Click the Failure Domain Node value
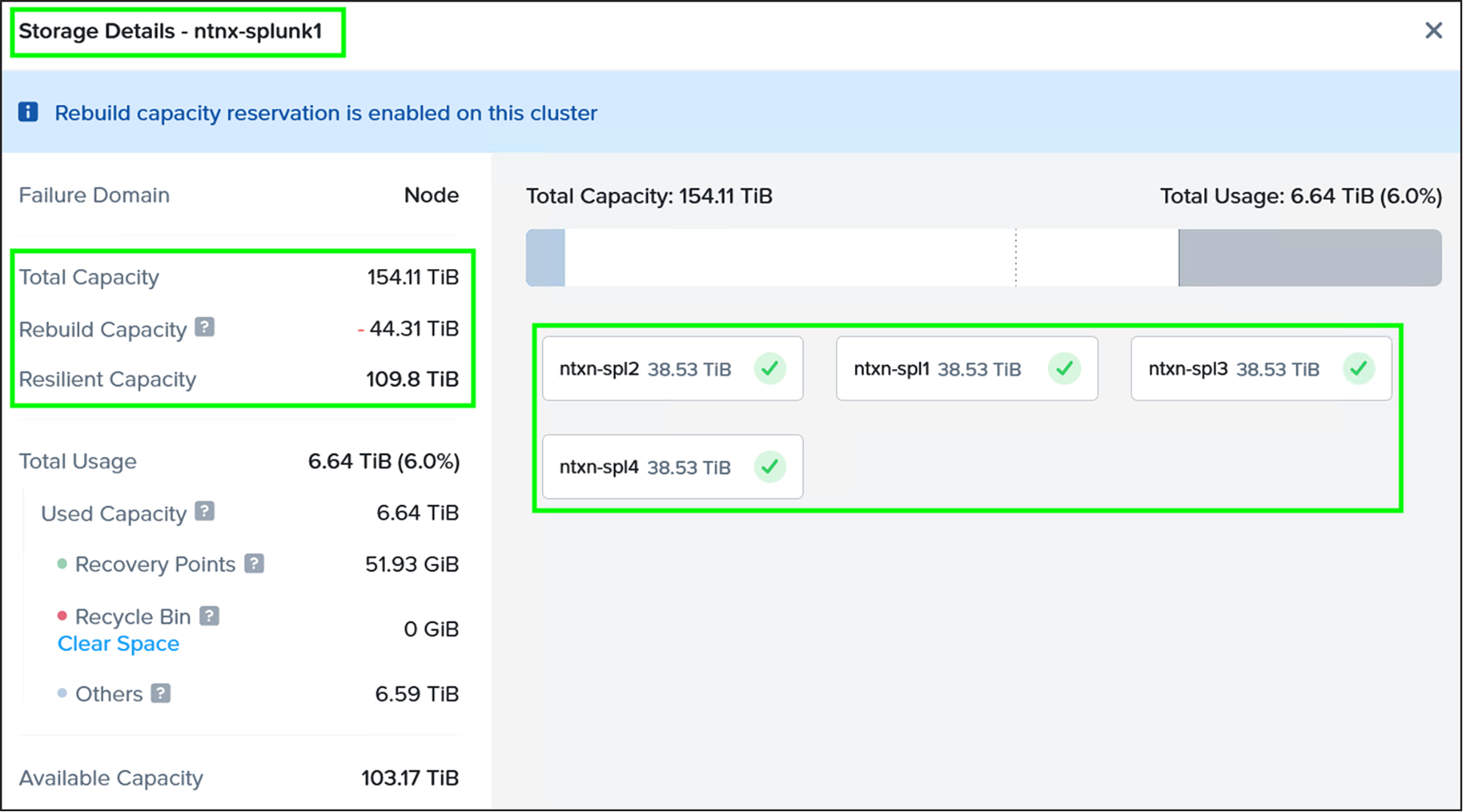 tap(431, 195)
